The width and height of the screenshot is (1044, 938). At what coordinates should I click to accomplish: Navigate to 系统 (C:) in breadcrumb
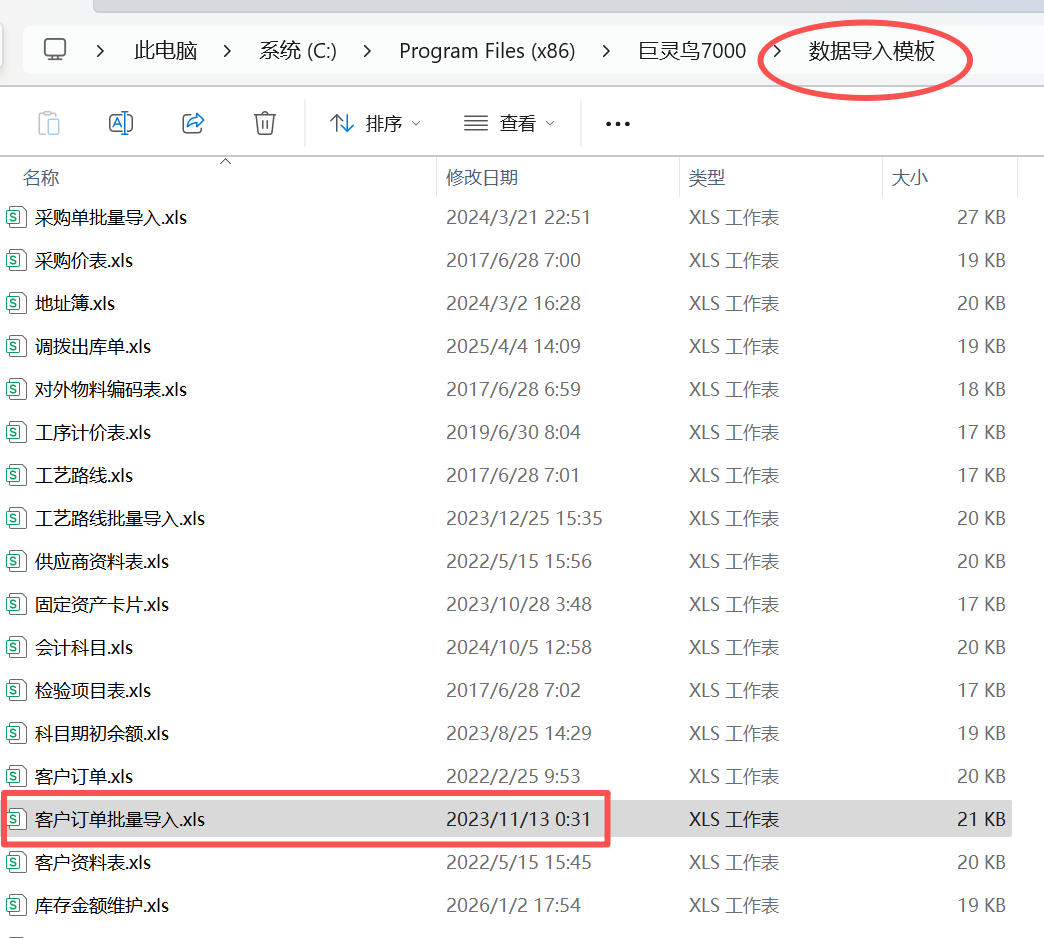(297, 51)
